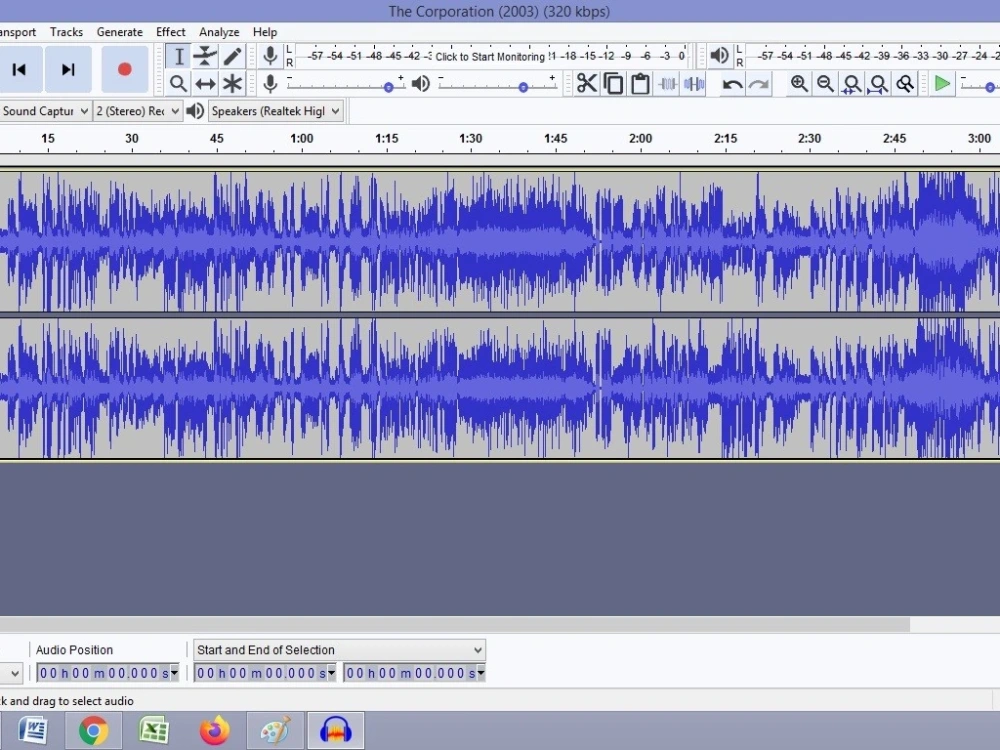
Task: Click the Skip to End button
Action: [68, 70]
